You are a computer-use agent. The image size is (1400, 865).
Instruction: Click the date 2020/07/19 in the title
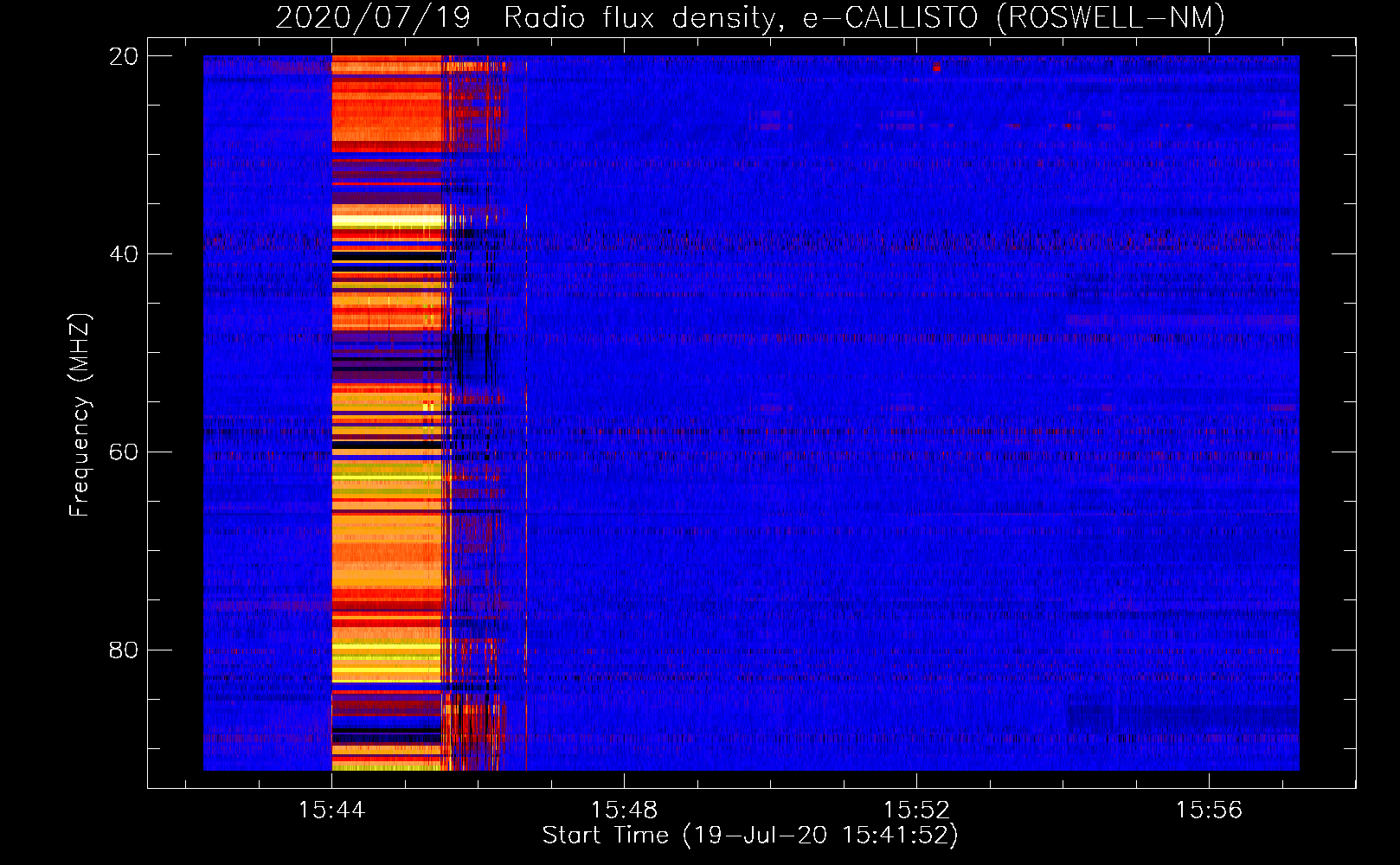coord(373,17)
